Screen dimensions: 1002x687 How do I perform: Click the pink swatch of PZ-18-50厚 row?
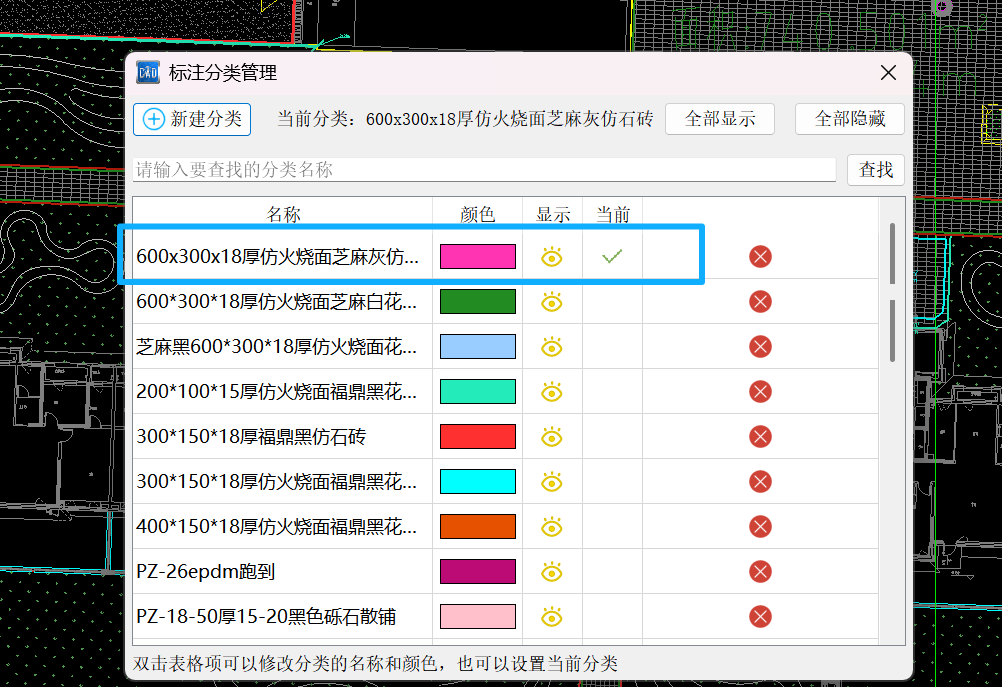point(477,617)
